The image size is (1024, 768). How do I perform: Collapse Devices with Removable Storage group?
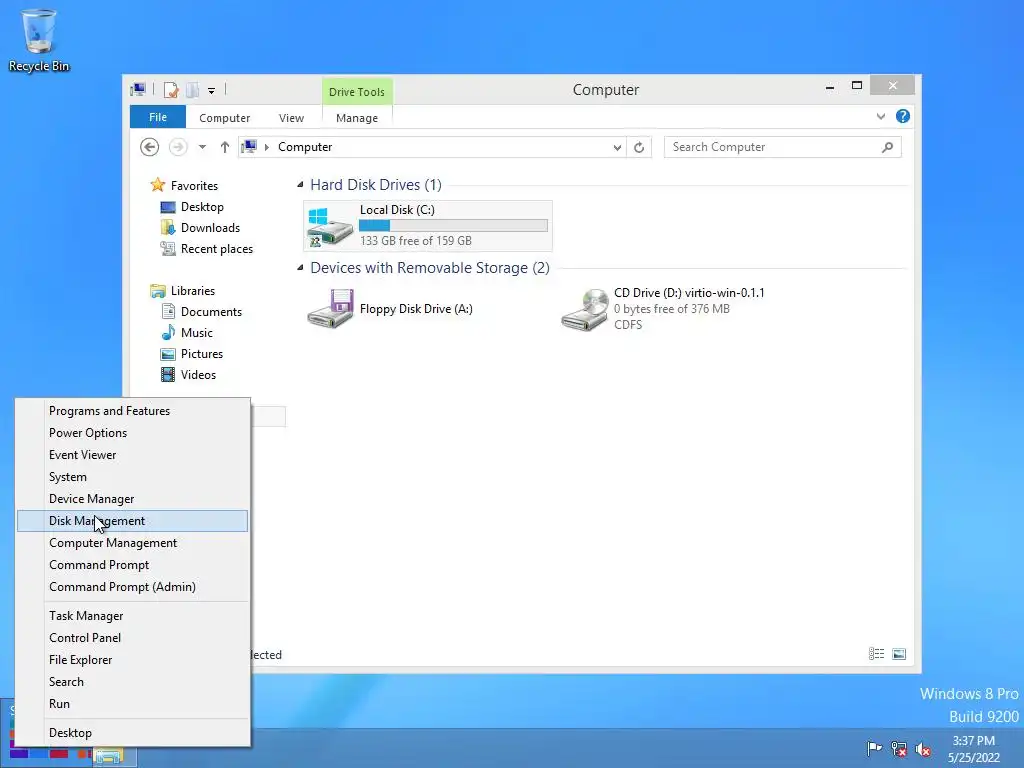(x=300, y=268)
